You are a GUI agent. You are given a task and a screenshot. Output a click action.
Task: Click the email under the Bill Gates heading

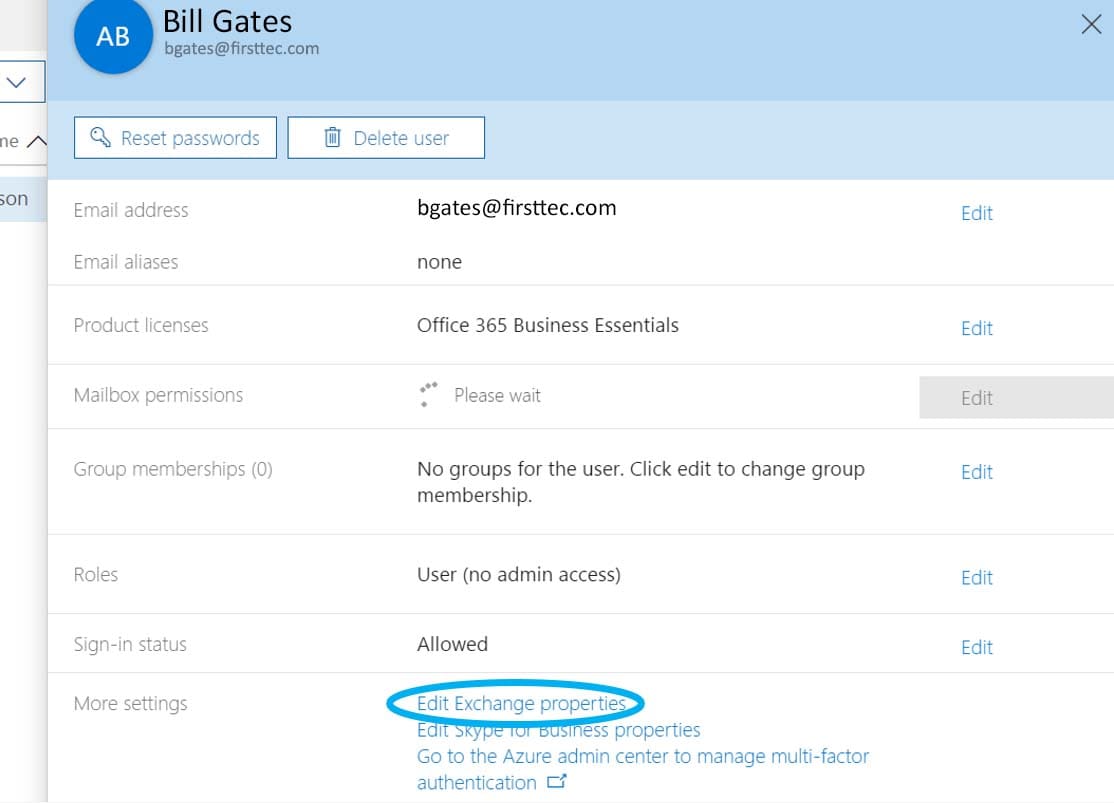(242, 48)
